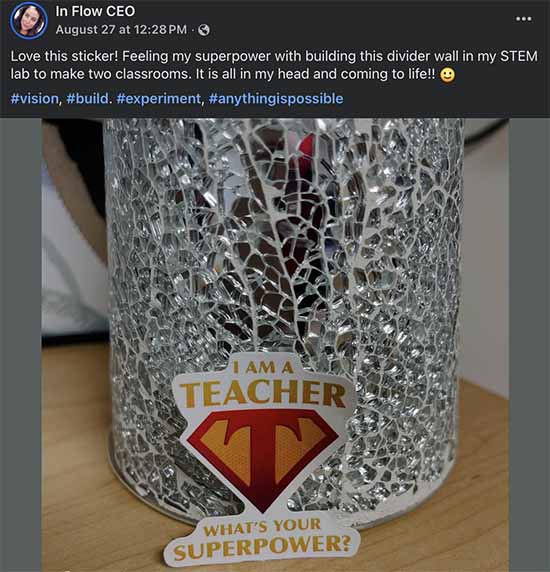550x572 pixels.
Task: Open the mosaic jar photo in viewer
Action: pos(275,345)
